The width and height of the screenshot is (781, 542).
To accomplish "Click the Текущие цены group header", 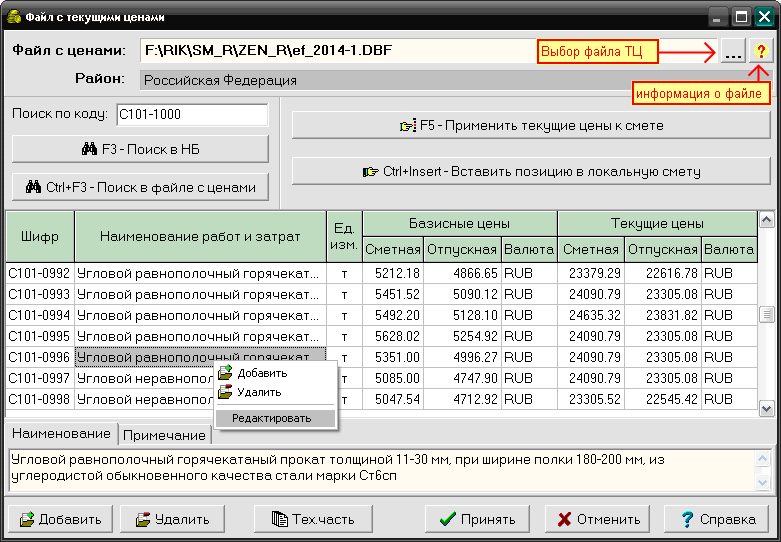I will 657,224.
